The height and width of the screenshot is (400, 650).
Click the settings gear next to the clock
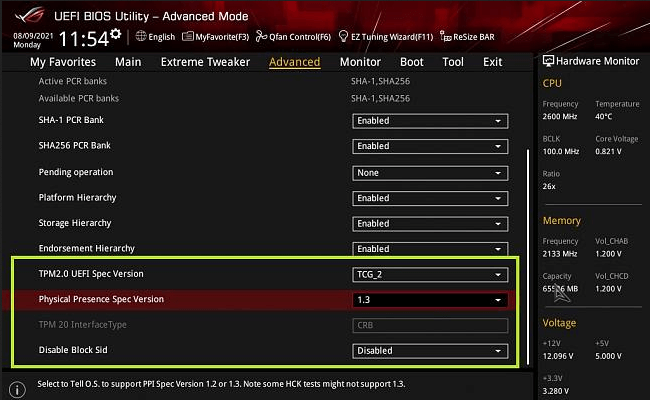[116, 34]
